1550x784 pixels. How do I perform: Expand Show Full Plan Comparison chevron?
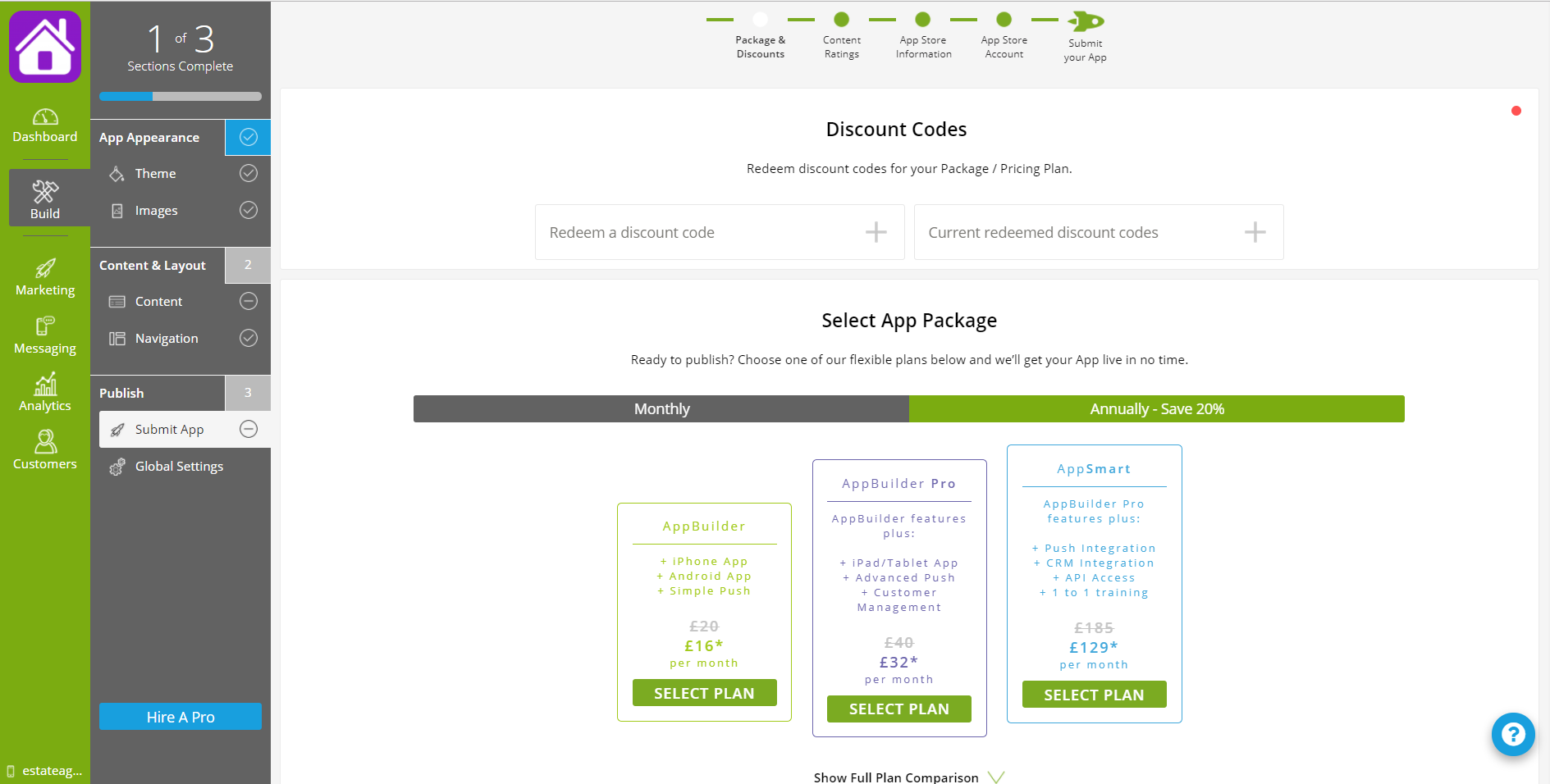tap(996, 777)
